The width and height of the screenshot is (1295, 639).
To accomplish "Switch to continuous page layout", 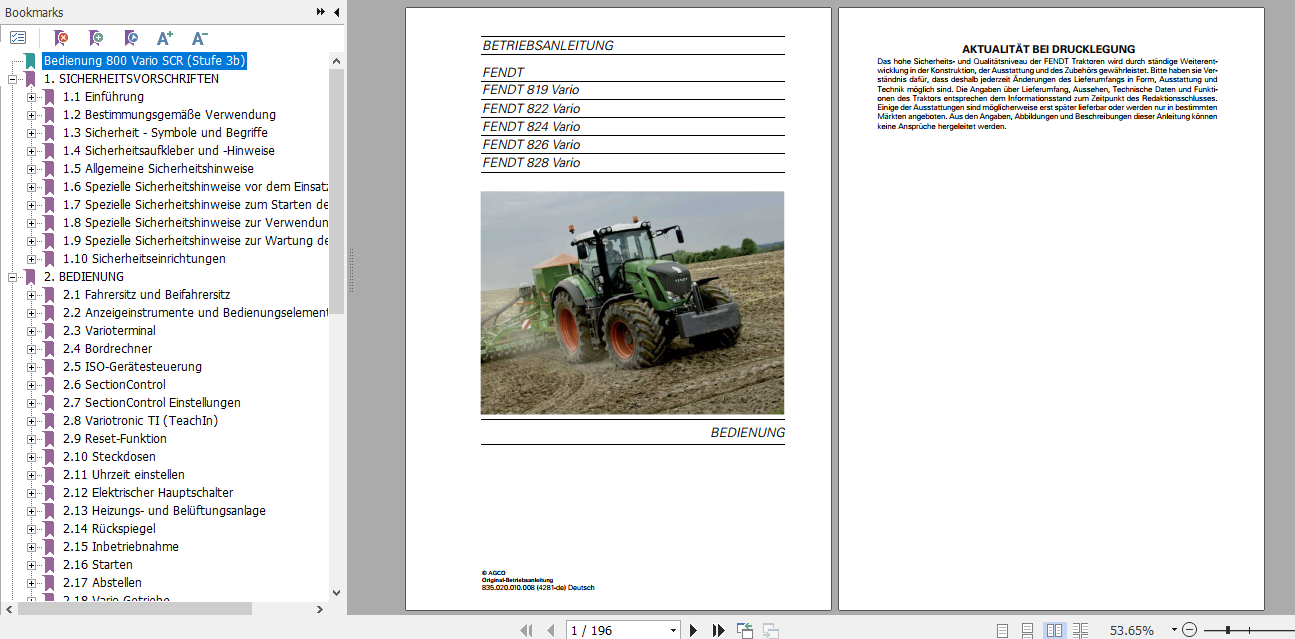I will [1028, 630].
